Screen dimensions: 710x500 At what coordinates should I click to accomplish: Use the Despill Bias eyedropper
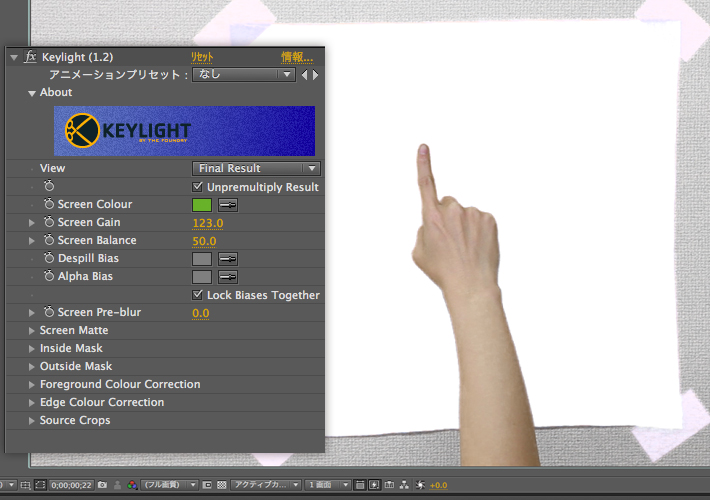228,259
